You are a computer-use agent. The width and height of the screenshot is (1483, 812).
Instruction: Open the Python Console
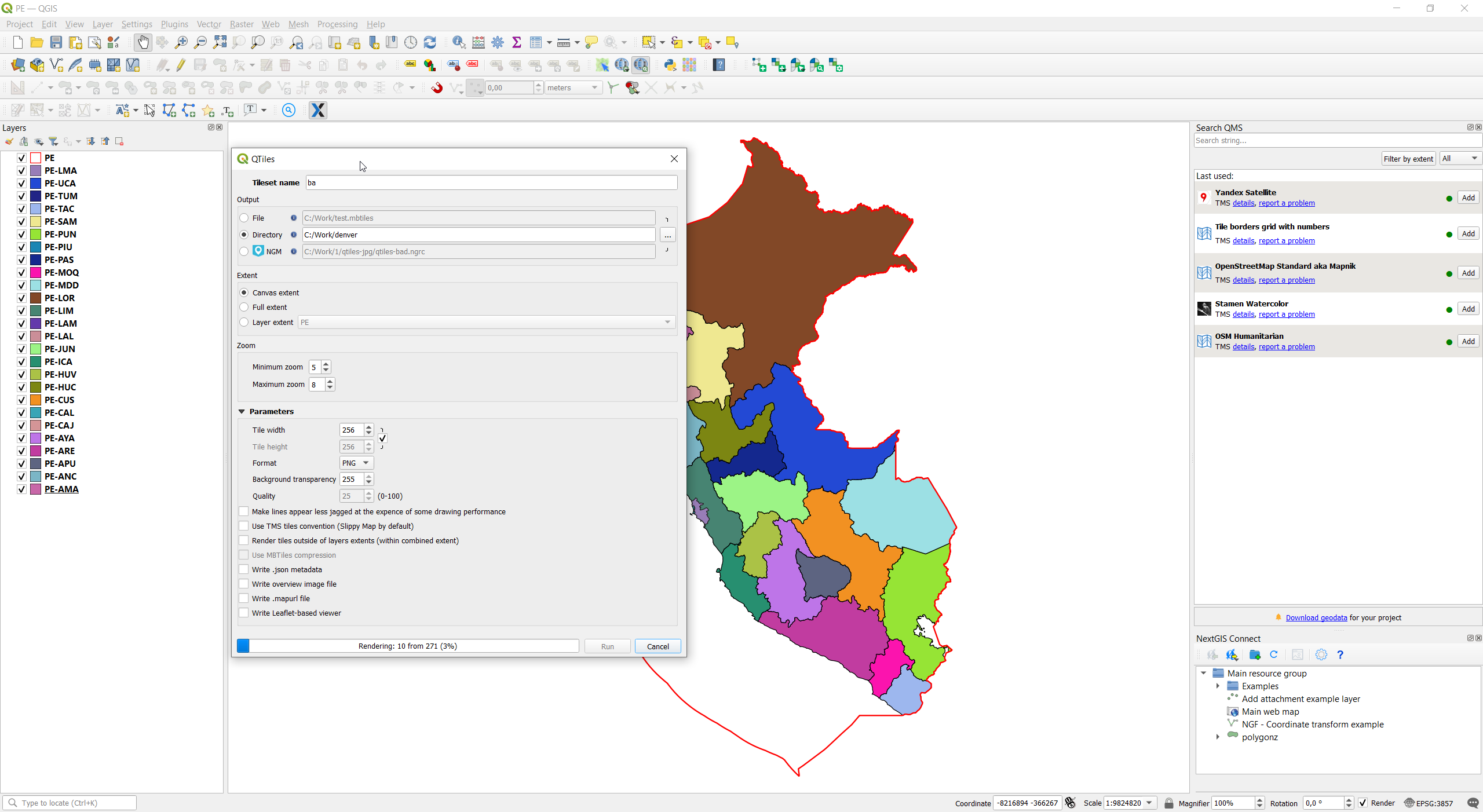669,65
